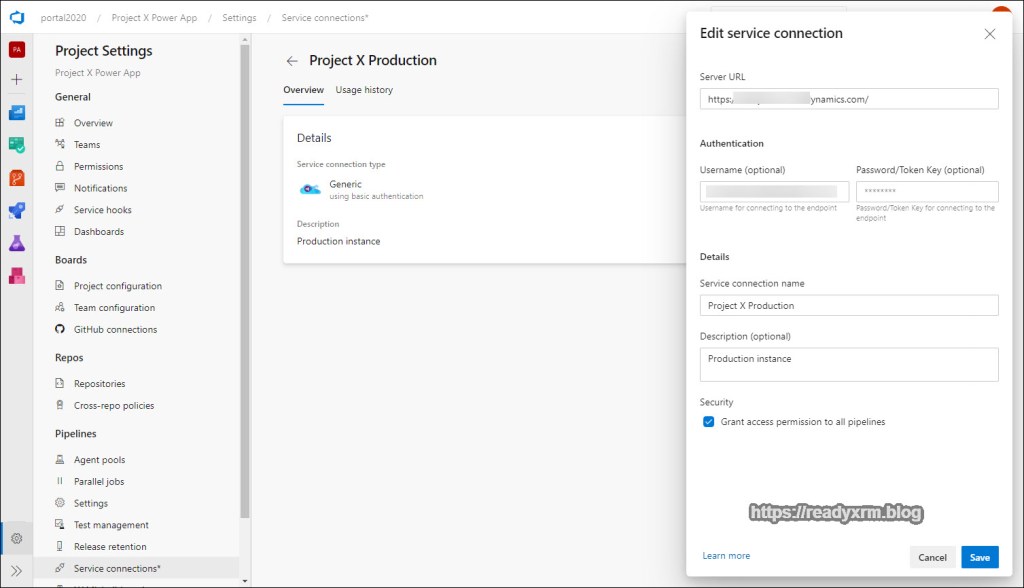The height and width of the screenshot is (588, 1024).
Task: Open Artifacts icon in left rail
Action: [x=16, y=275]
